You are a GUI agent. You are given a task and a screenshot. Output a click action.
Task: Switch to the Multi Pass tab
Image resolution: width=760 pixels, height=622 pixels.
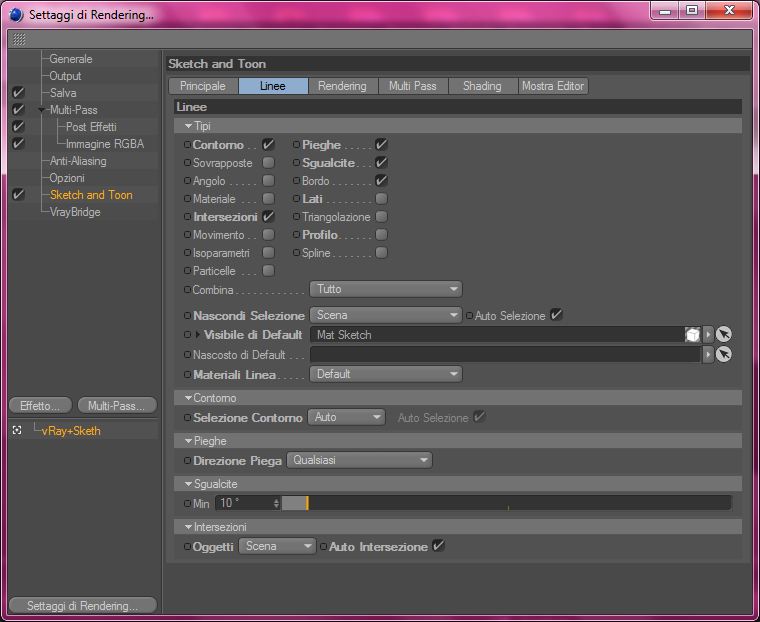[412, 86]
